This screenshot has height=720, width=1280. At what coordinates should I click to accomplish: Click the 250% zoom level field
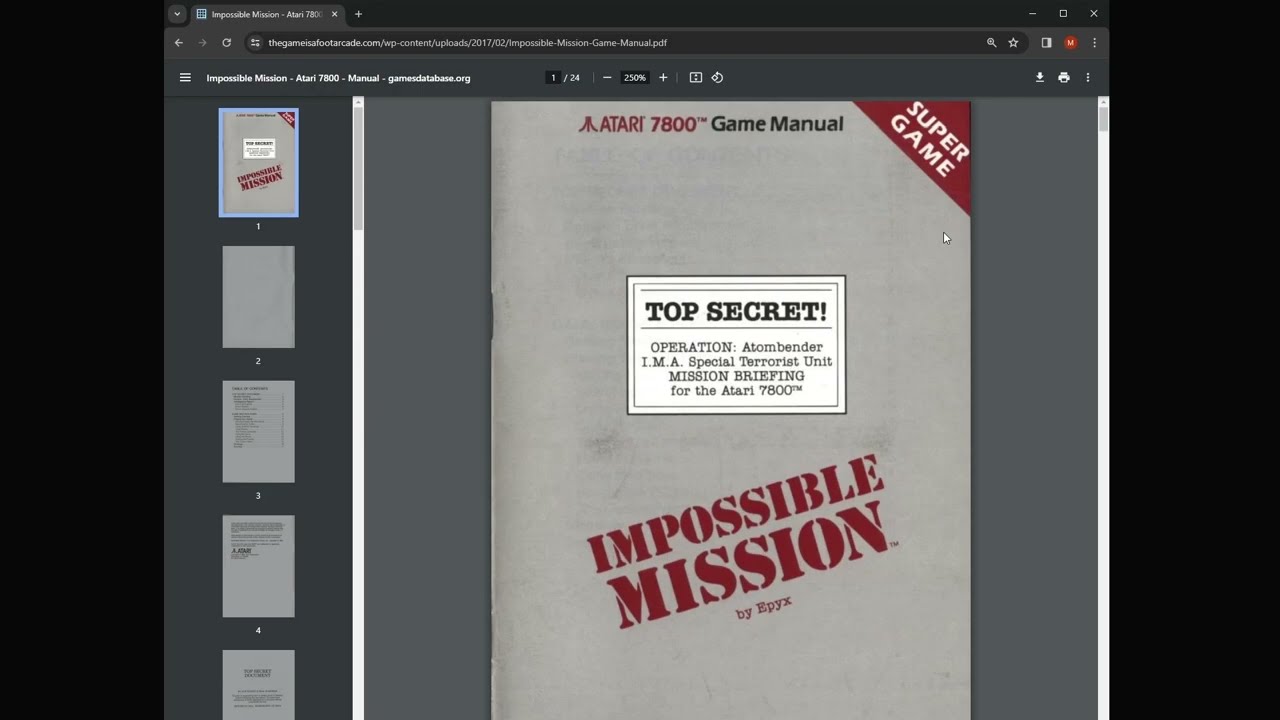click(635, 77)
